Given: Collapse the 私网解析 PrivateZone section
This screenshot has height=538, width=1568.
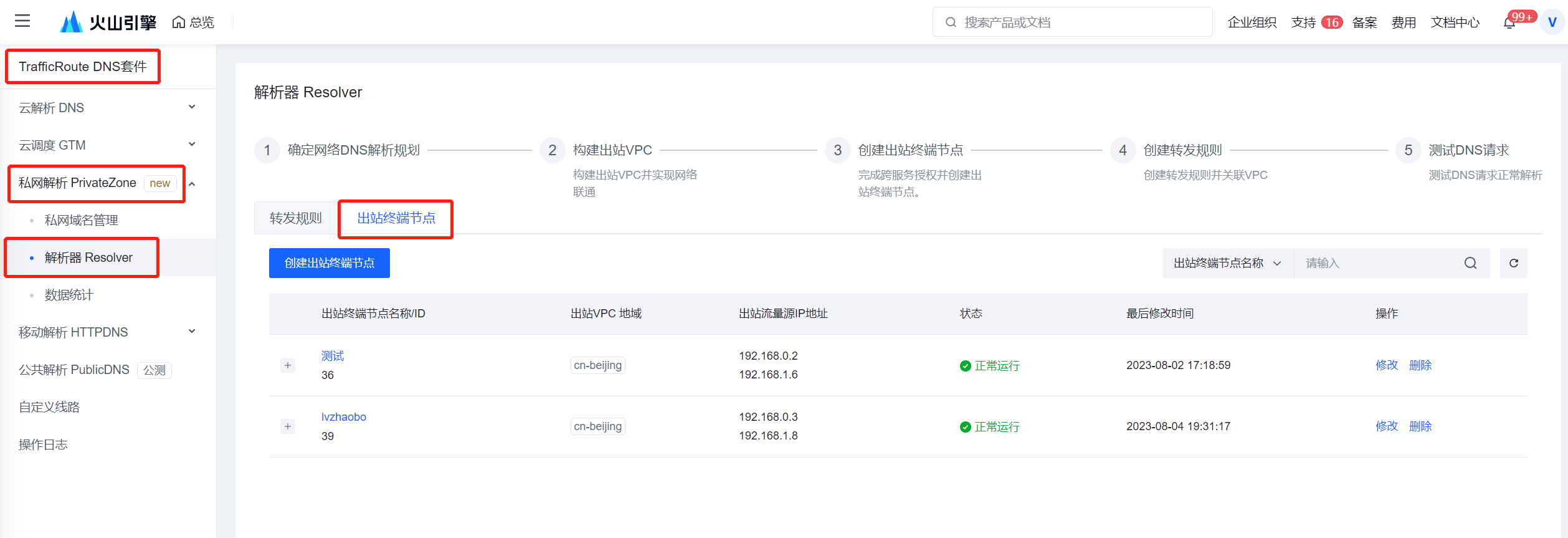Looking at the screenshot, I should (x=192, y=183).
